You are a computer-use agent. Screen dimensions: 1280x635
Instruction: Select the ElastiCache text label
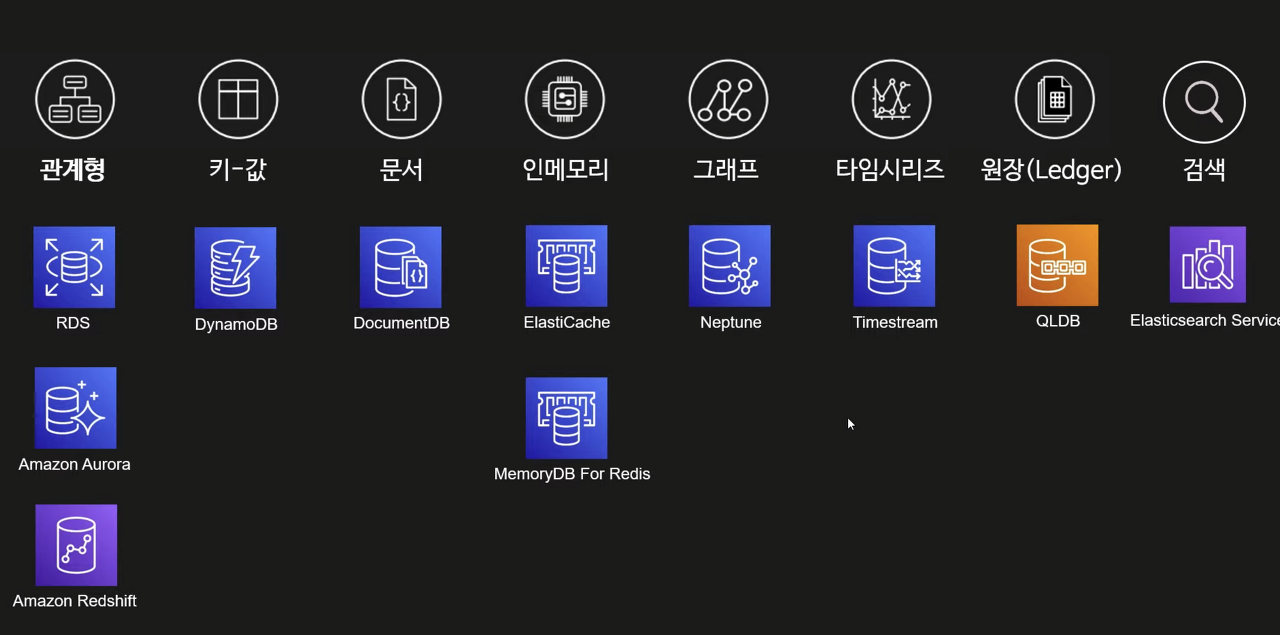point(566,322)
